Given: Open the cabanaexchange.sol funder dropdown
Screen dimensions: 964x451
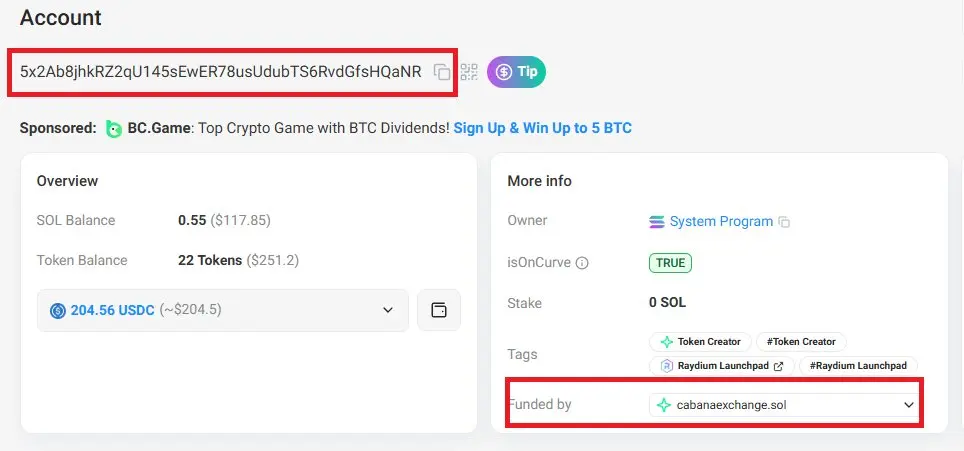Looking at the screenshot, I should click(x=784, y=405).
